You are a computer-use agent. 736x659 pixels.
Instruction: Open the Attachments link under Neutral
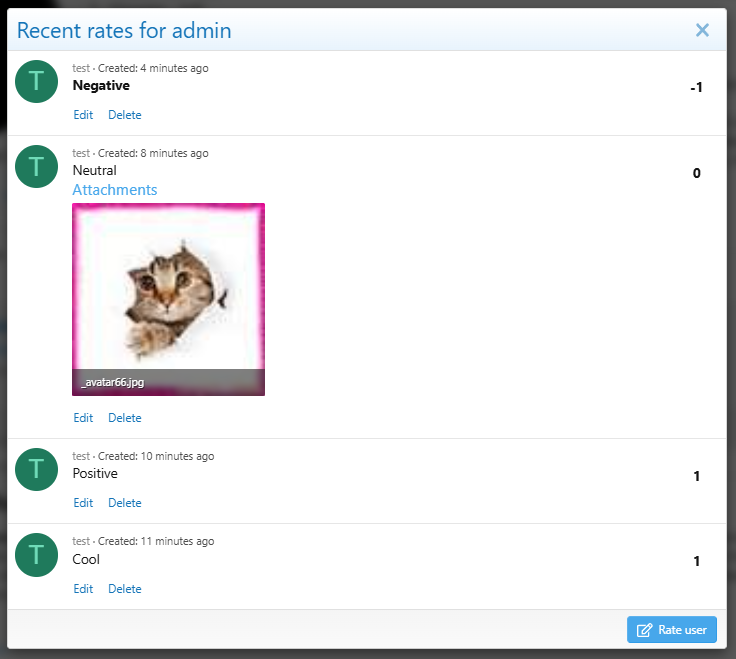(115, 190)
